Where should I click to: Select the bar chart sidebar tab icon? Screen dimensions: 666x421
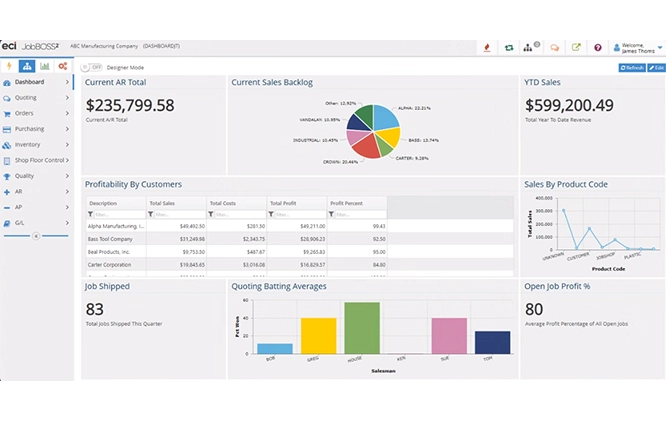(45, 66)
